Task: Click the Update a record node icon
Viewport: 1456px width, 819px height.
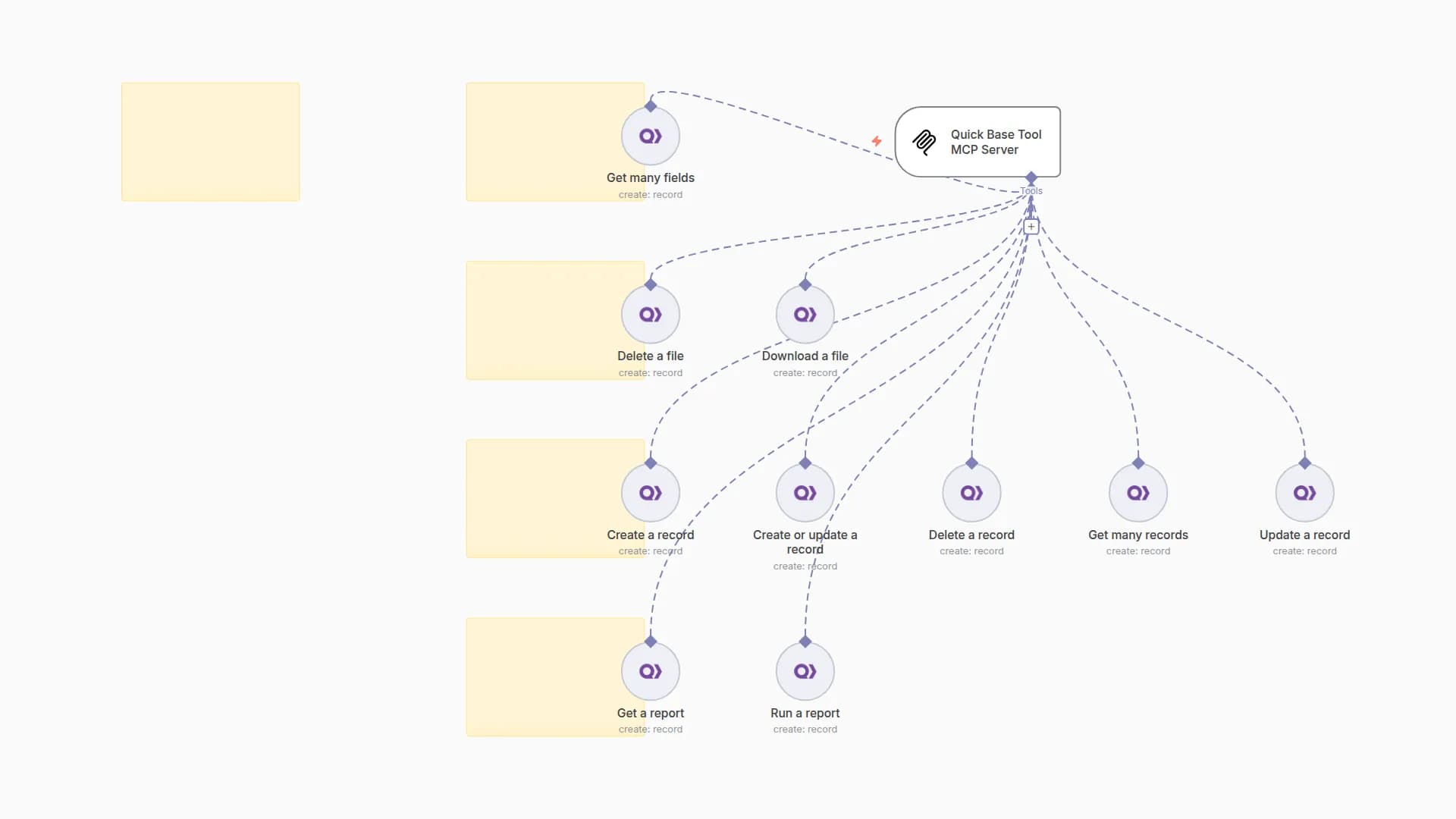Action: (x=1304, y=493)
